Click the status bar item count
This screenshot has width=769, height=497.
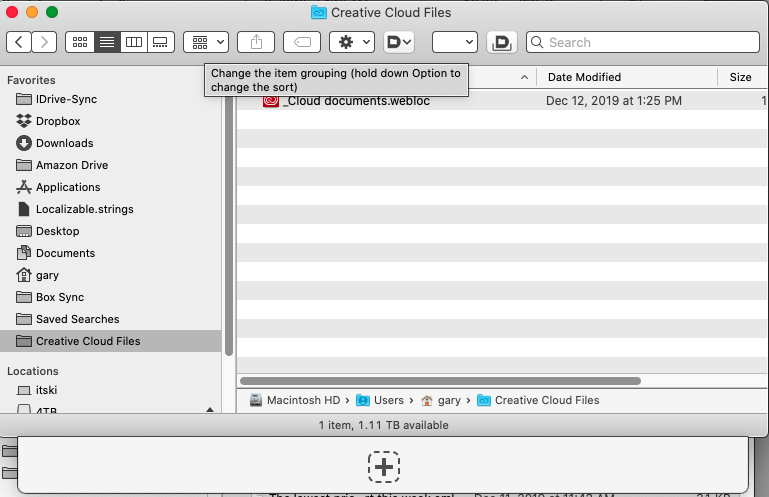(384, 425)
